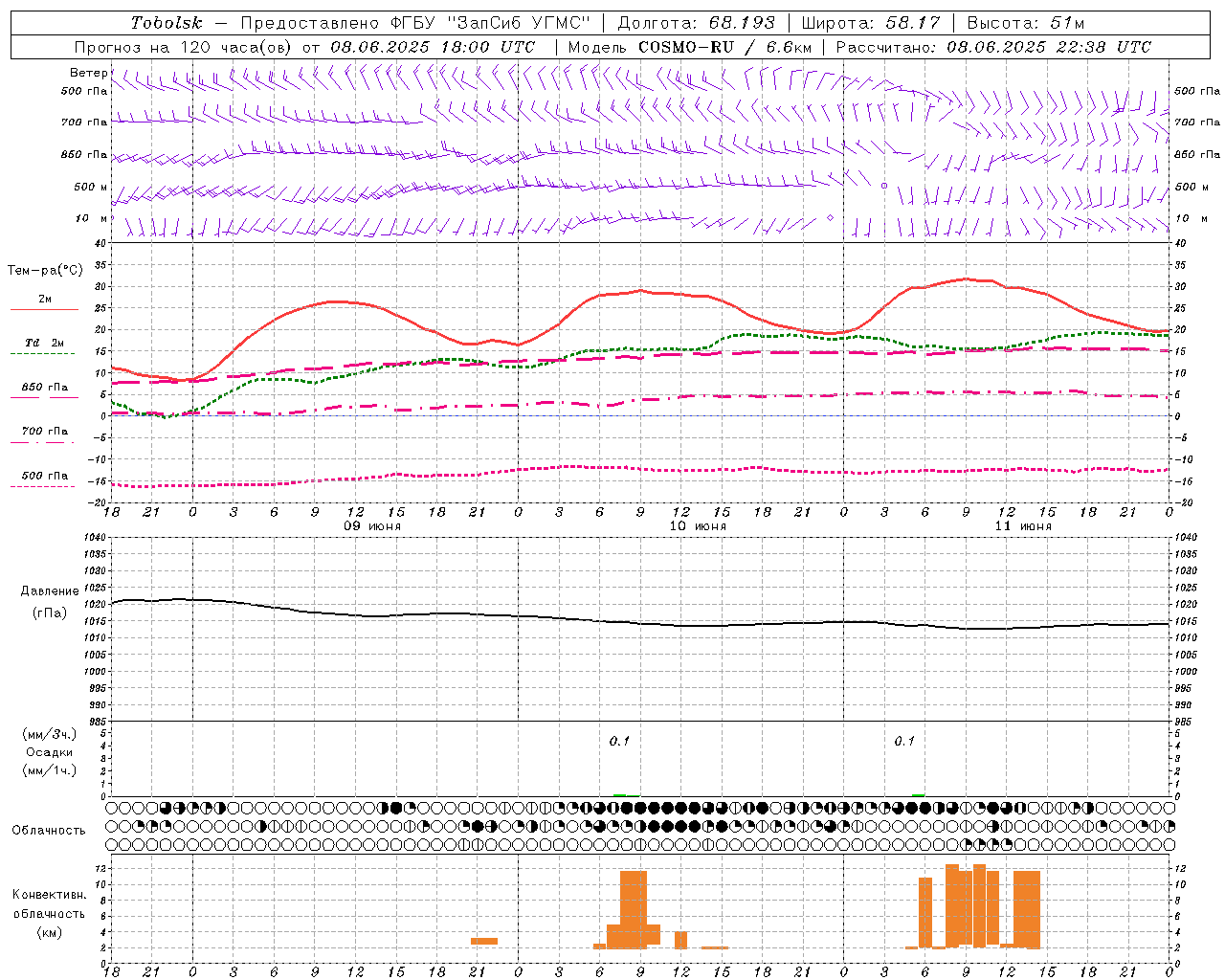This screenshot has width=1225, height=980.
Task: Click the (гПа) unit under Давление
Action: (50, 613)
